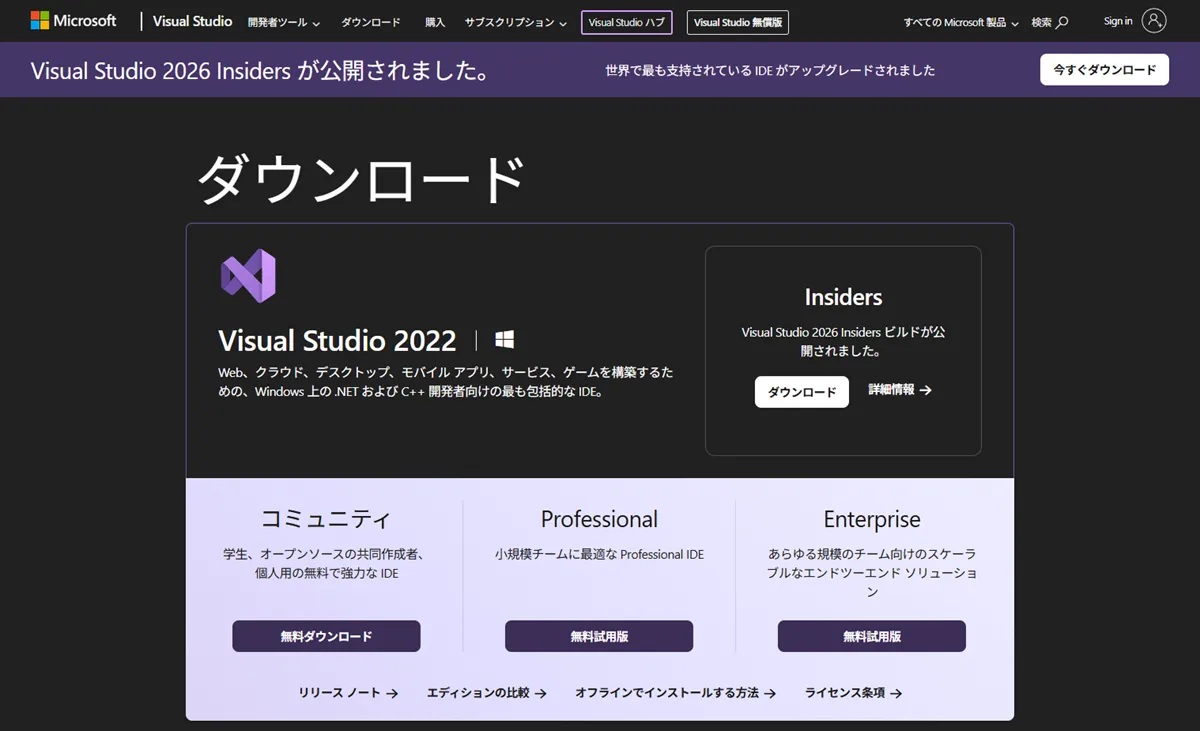This screenshot has height=731, width=1200.
Task: Click the Windows platform icon beside Visual Studio 2022
Action: point(505,340)
